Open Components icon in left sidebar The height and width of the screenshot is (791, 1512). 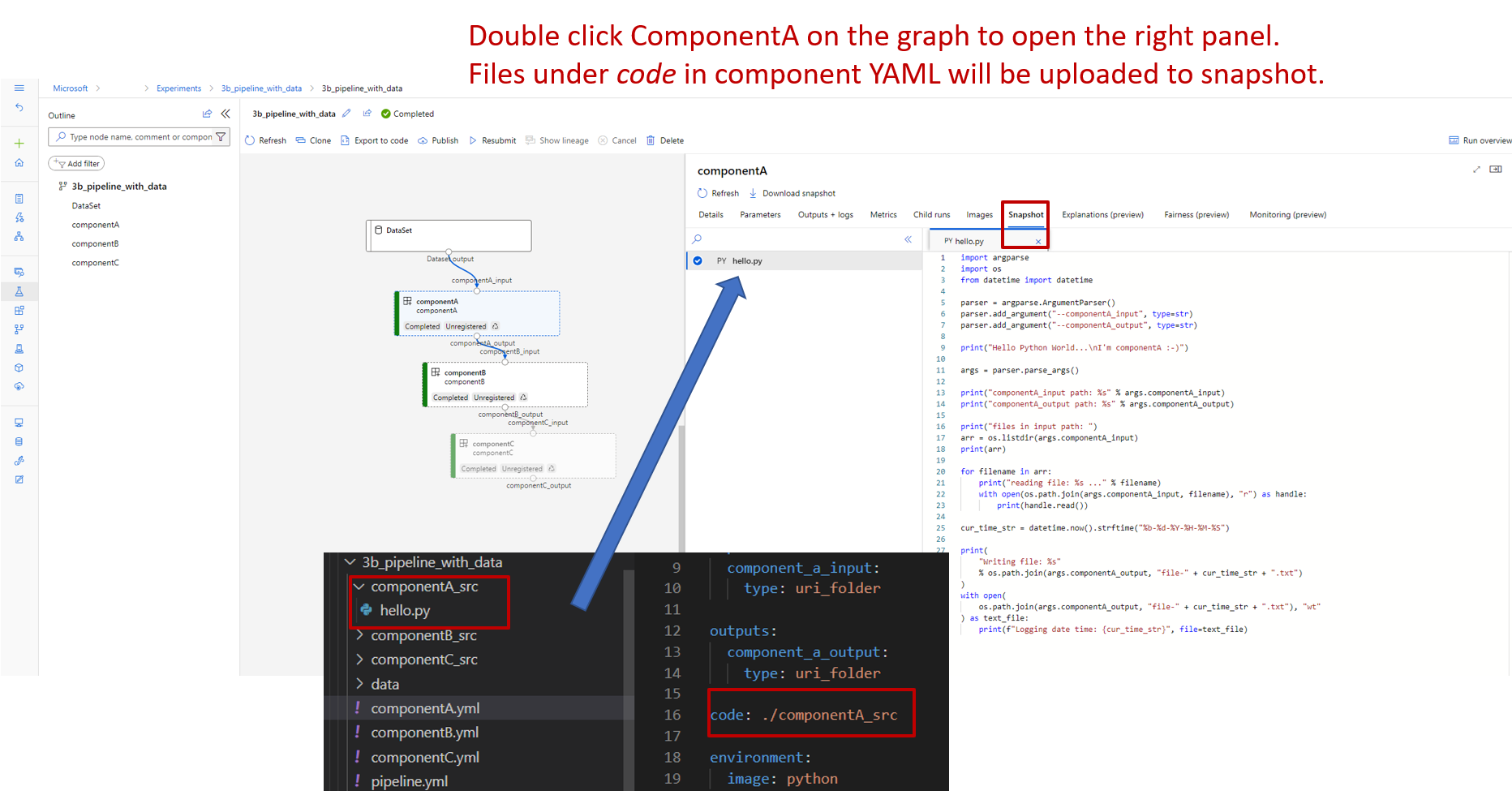(x=19, y=310)
